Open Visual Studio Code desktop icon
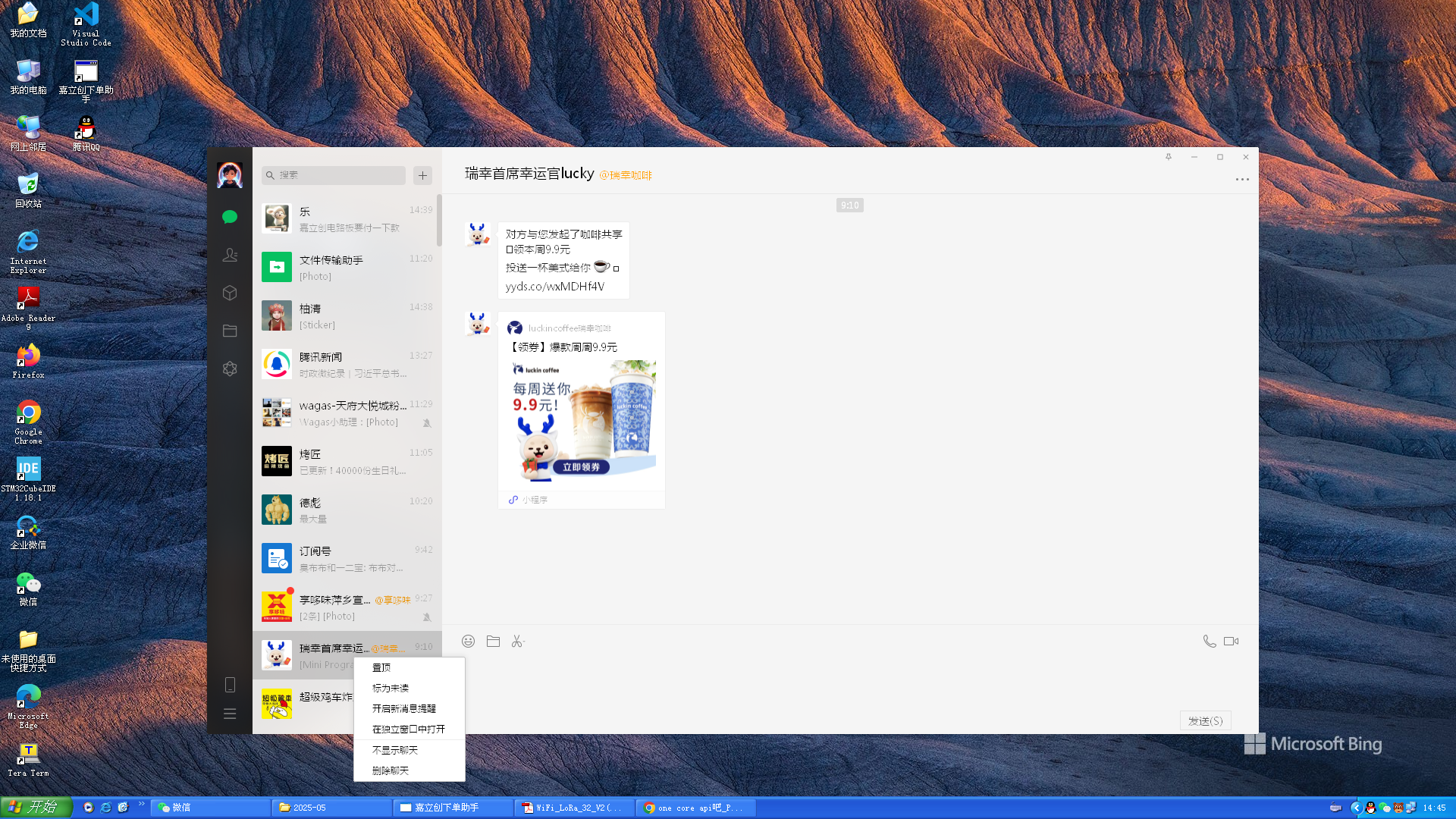This screenshot has width=1456, height=819. [86, 24]
